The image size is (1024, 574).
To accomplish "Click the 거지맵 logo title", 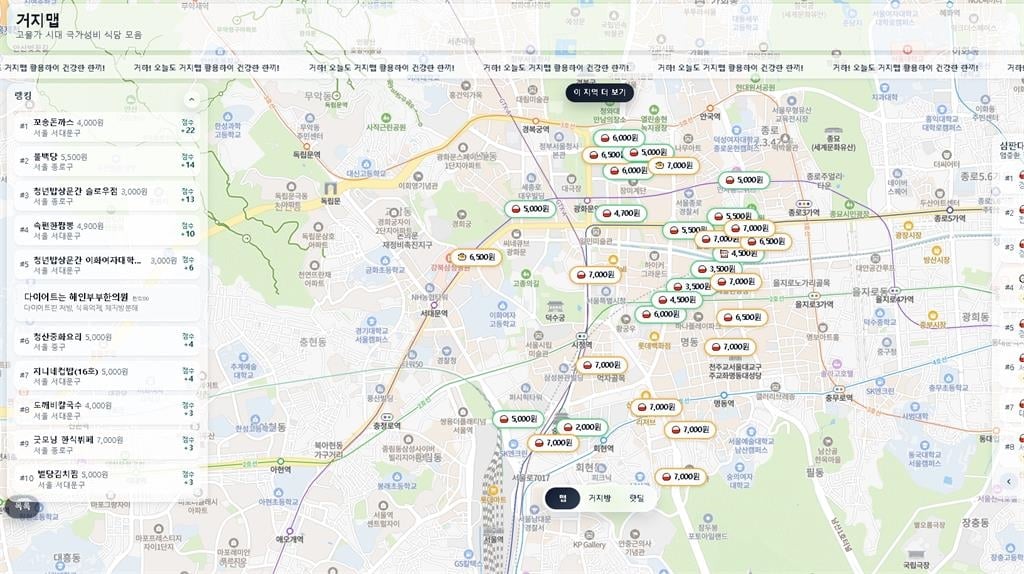I will pos(36,18).
